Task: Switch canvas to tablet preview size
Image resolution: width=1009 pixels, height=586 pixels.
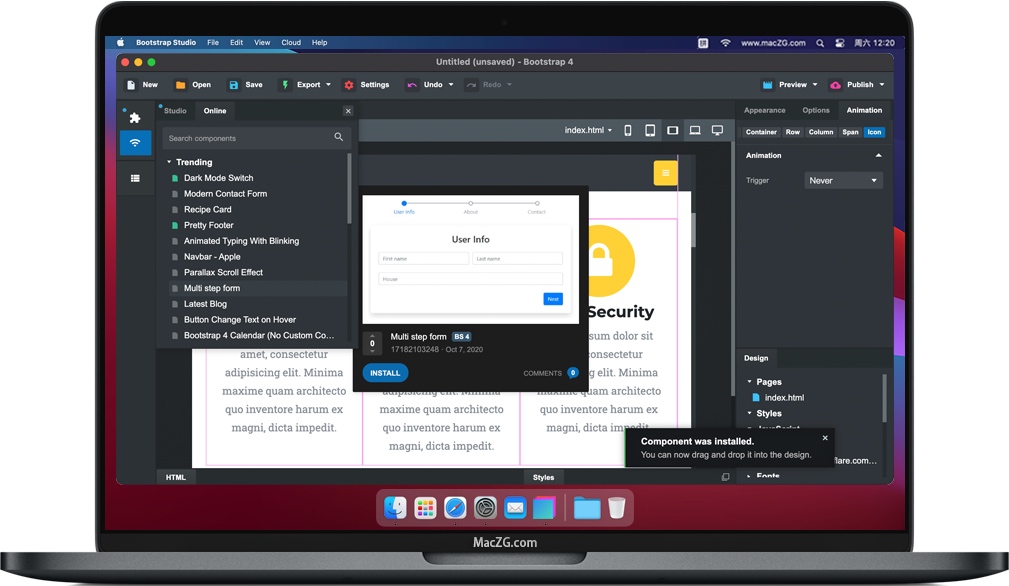Action: (650, 130)
